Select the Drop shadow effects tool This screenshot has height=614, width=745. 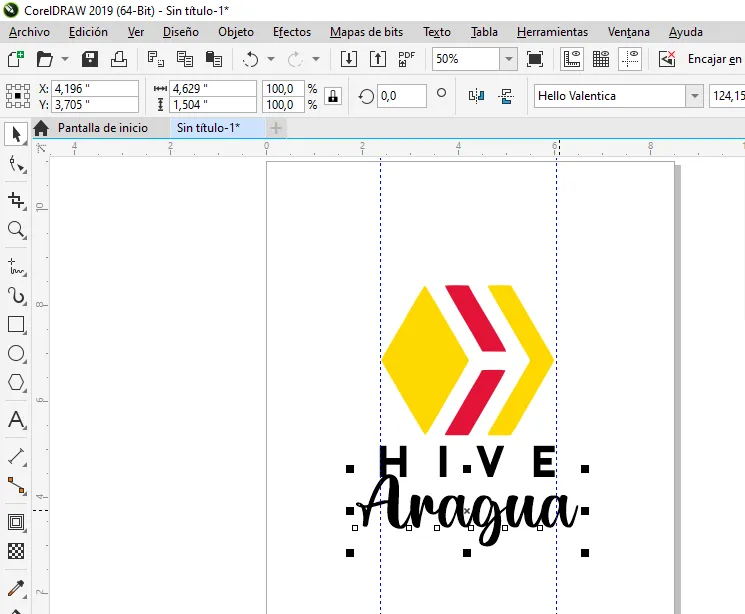click(x=17, y=522)
